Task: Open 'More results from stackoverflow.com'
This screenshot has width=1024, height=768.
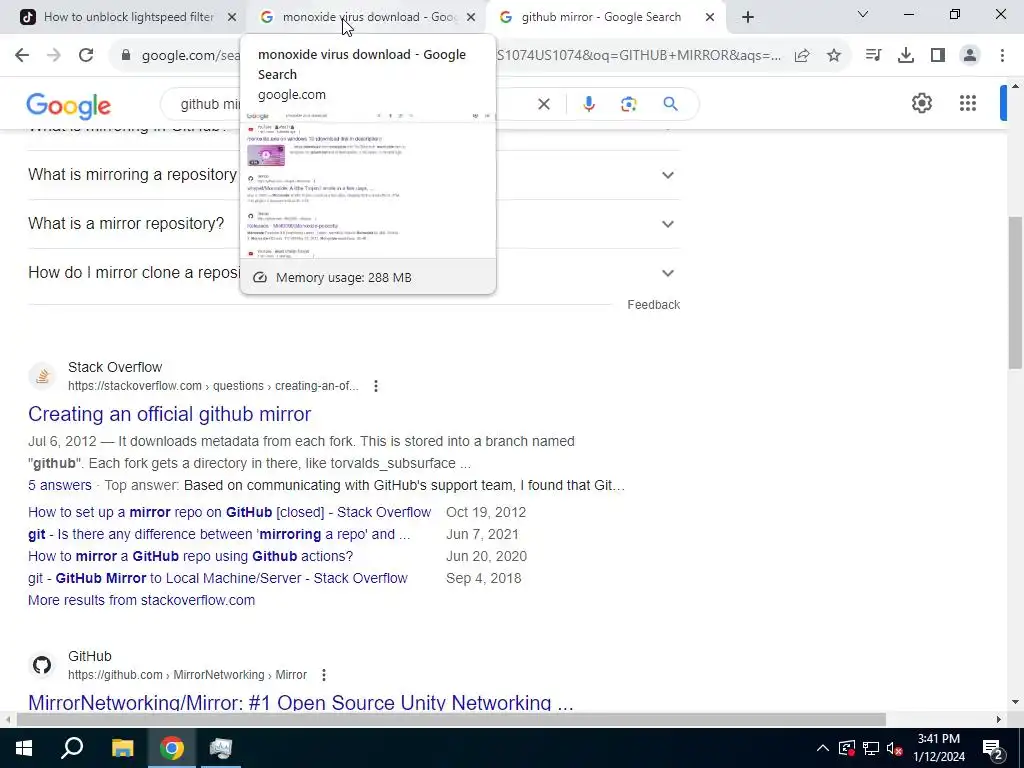Action: coord(141,600)
